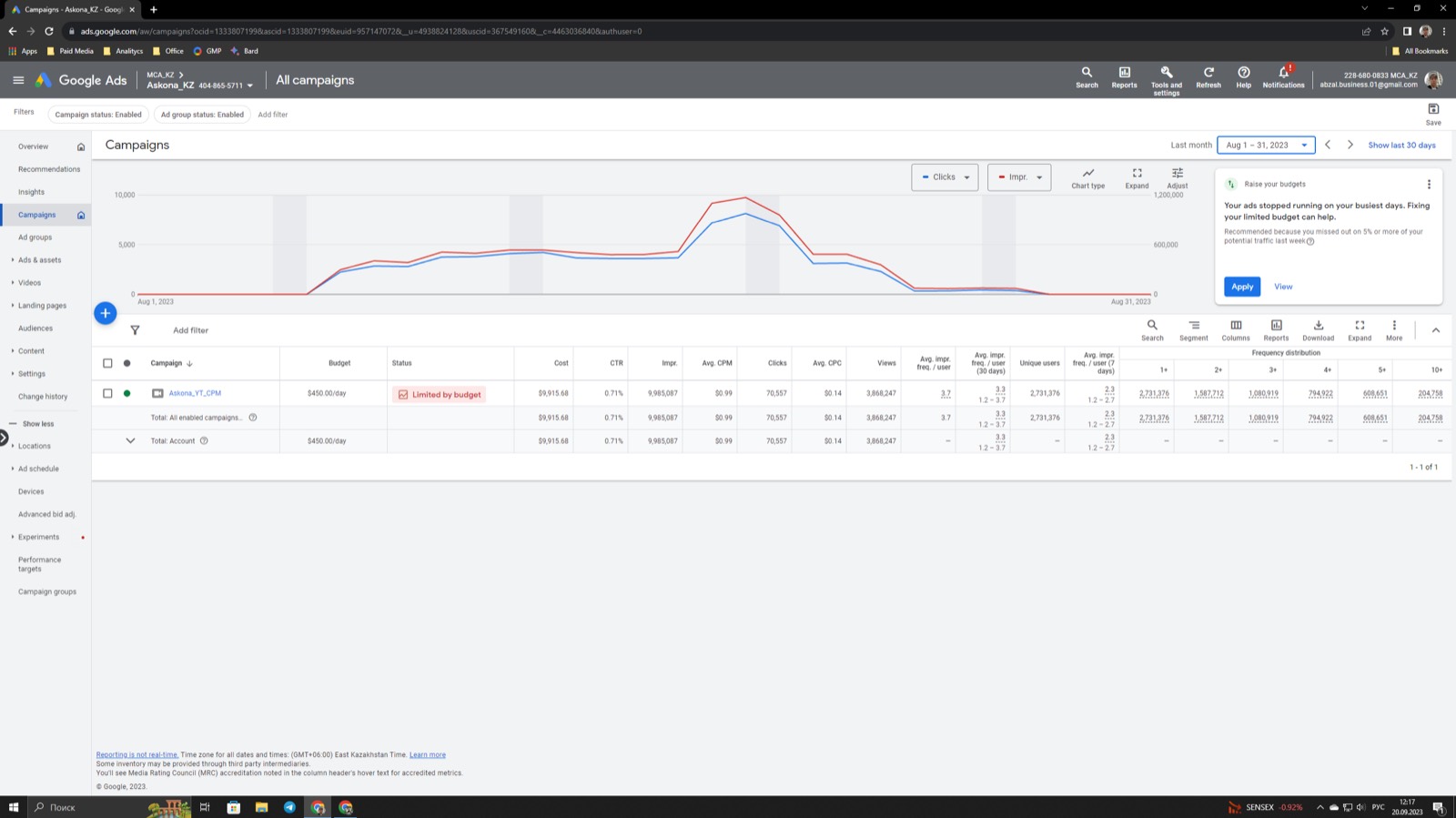The width and height of the screenshot is (1456, 818).
Task: Open the Tools and settings wrench icon
Action: [x=1166, y=72]
